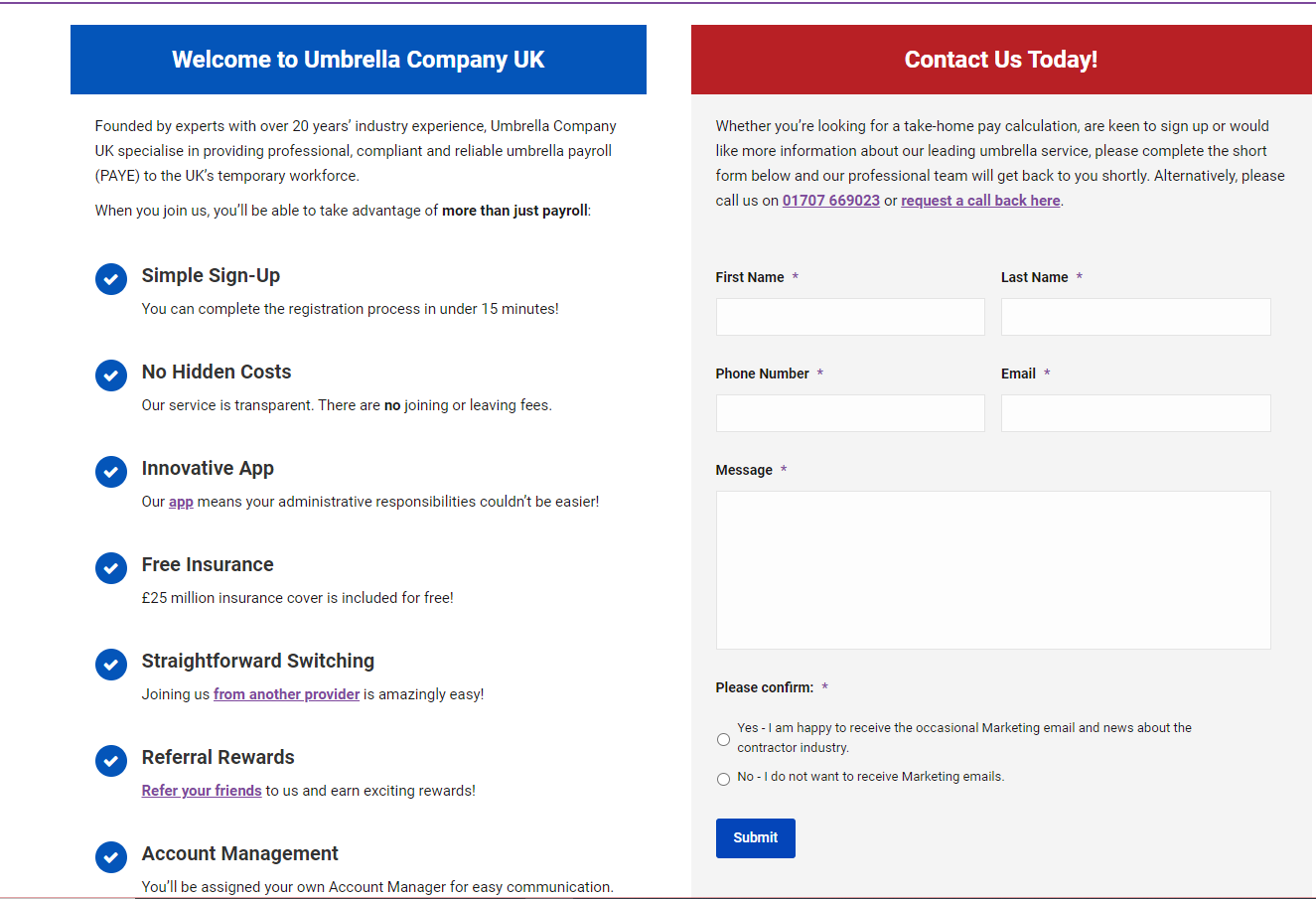Screen dimensions: 1316x899
Task: Click the 01707 669023 phone link
Action: click(830, 200)
